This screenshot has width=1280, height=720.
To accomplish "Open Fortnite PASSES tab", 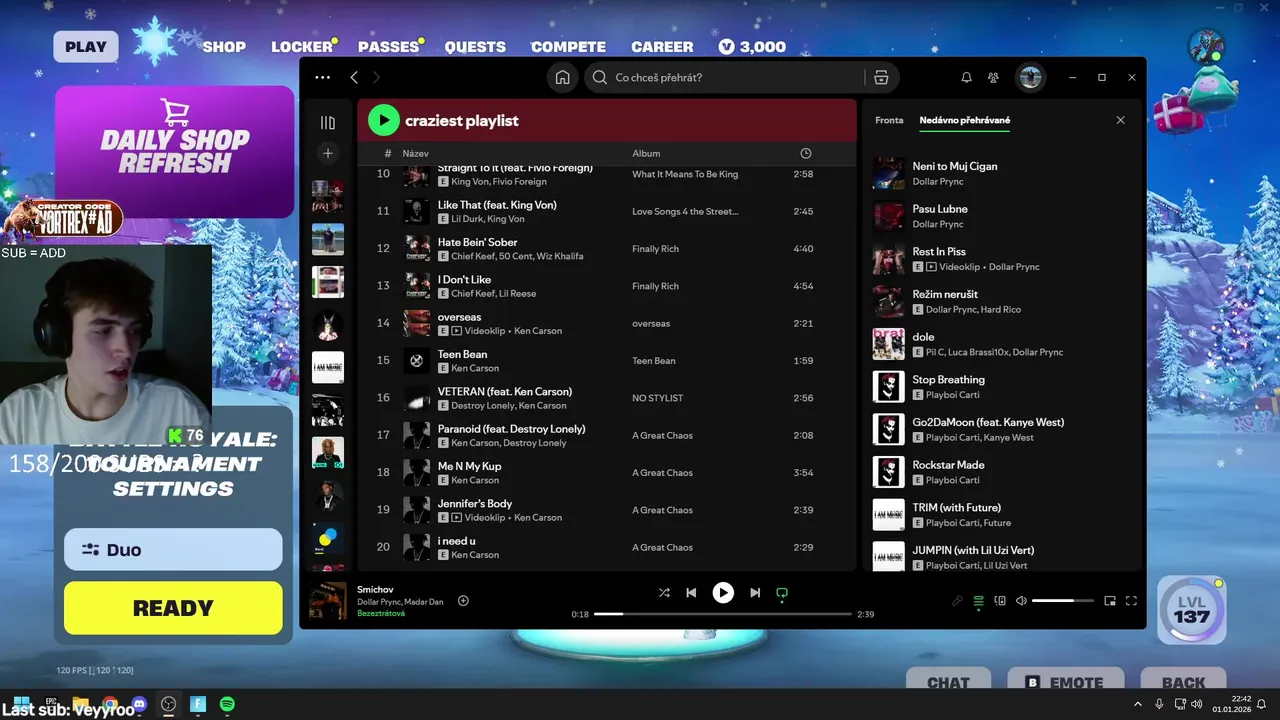I will coord(388,46).
